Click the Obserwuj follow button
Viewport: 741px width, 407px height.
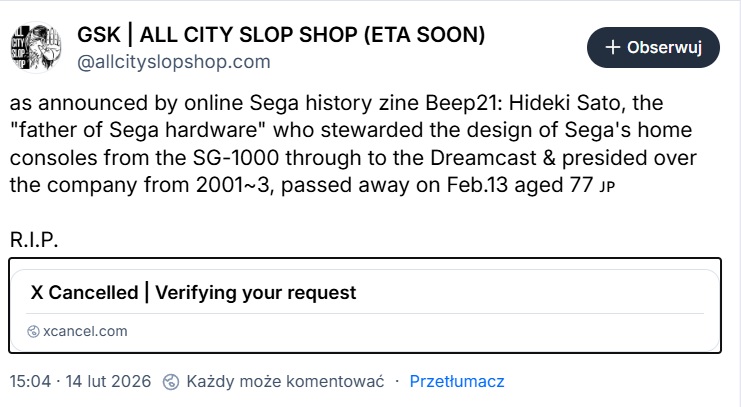[654, 47]
